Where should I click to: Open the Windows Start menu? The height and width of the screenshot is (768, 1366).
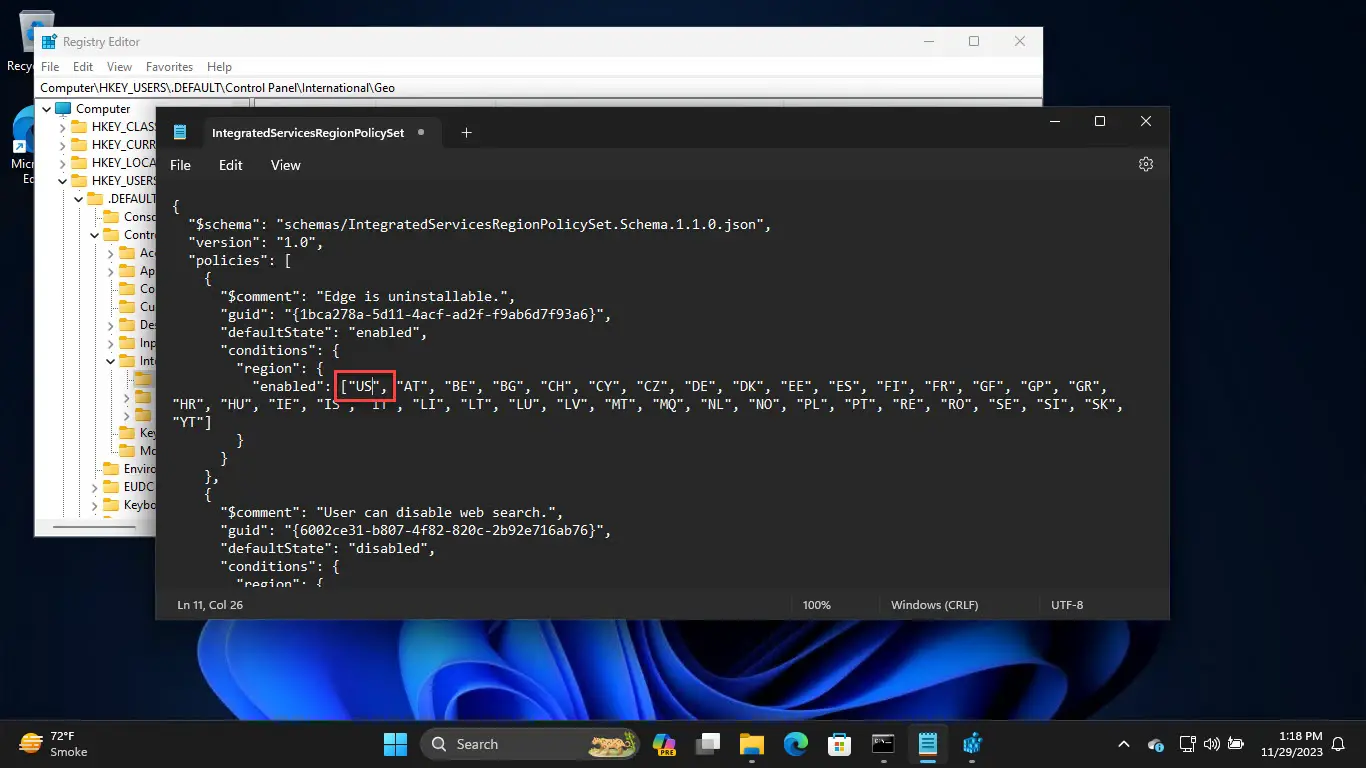pyautogui.click(x=396, y=744)
